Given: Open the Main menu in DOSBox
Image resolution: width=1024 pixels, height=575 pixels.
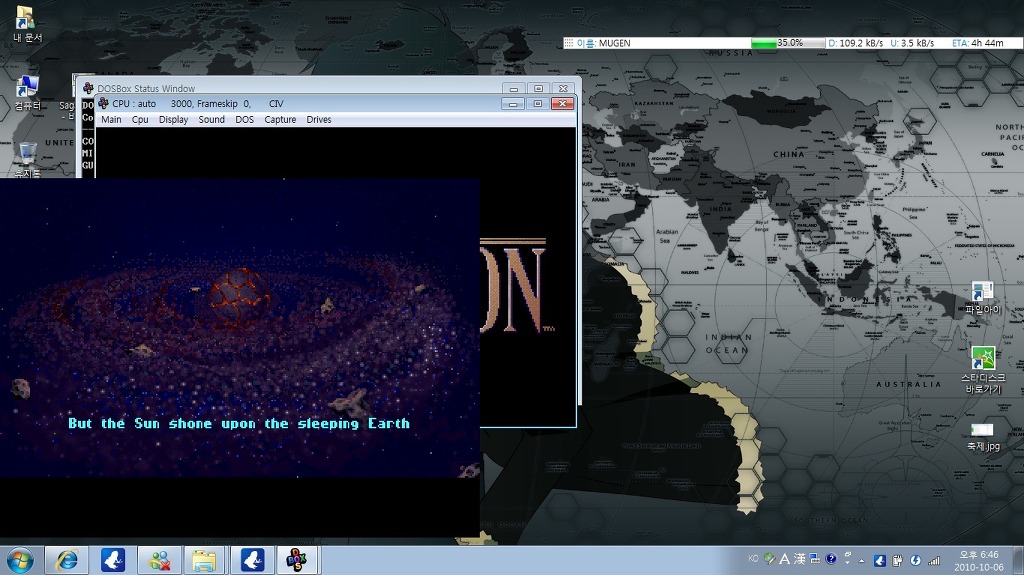Looking at the screenshot, I should point(111,120).
